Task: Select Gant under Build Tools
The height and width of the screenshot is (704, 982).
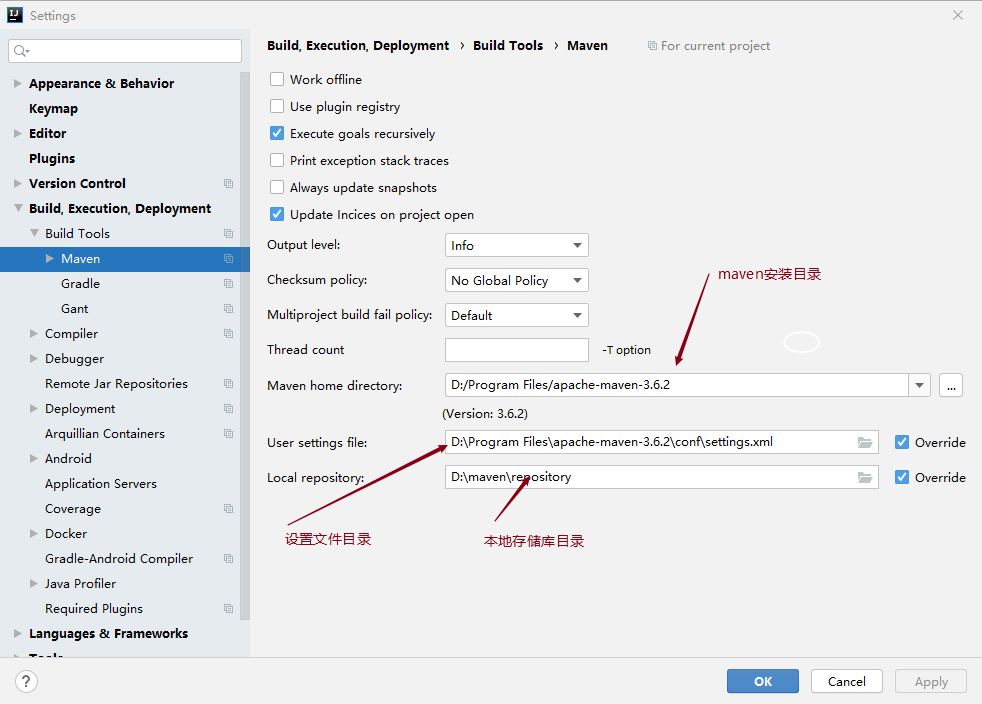Action: [x=75, y=309]
